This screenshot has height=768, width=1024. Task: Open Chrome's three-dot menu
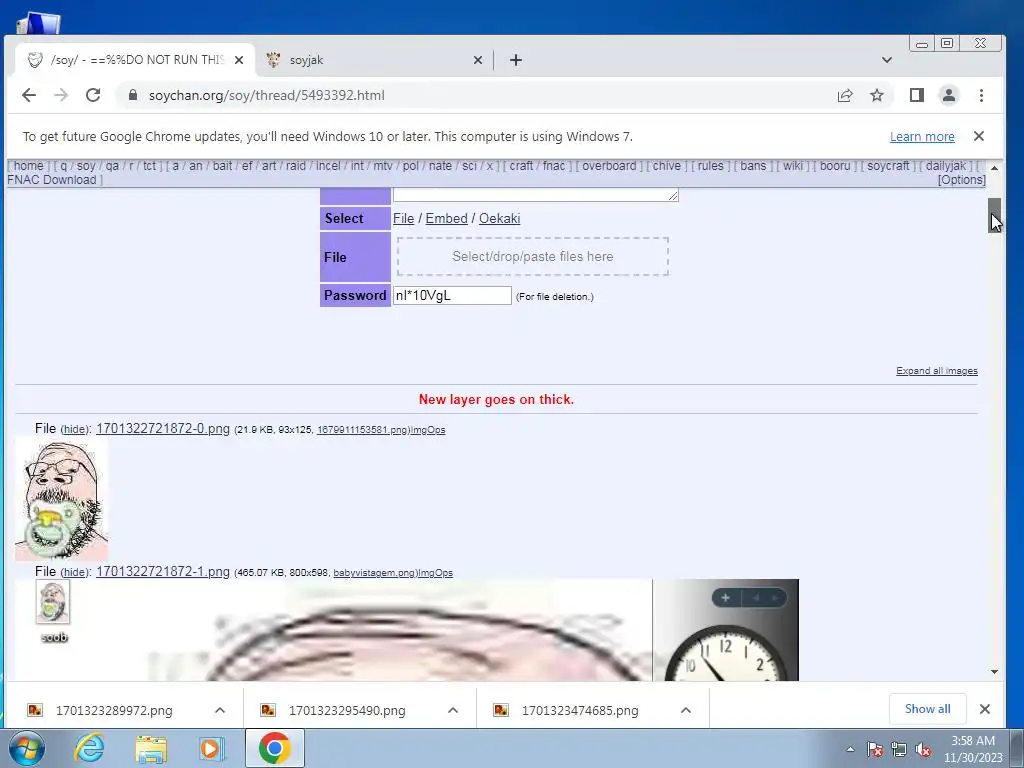981,95
